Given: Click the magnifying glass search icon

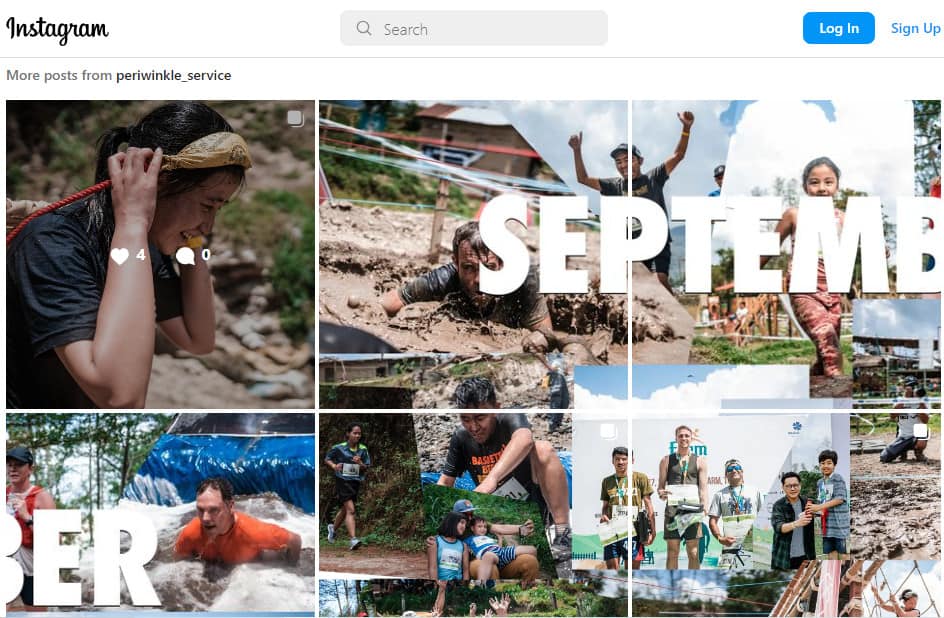Looking at the screenshot, I should tap(364, 28).
